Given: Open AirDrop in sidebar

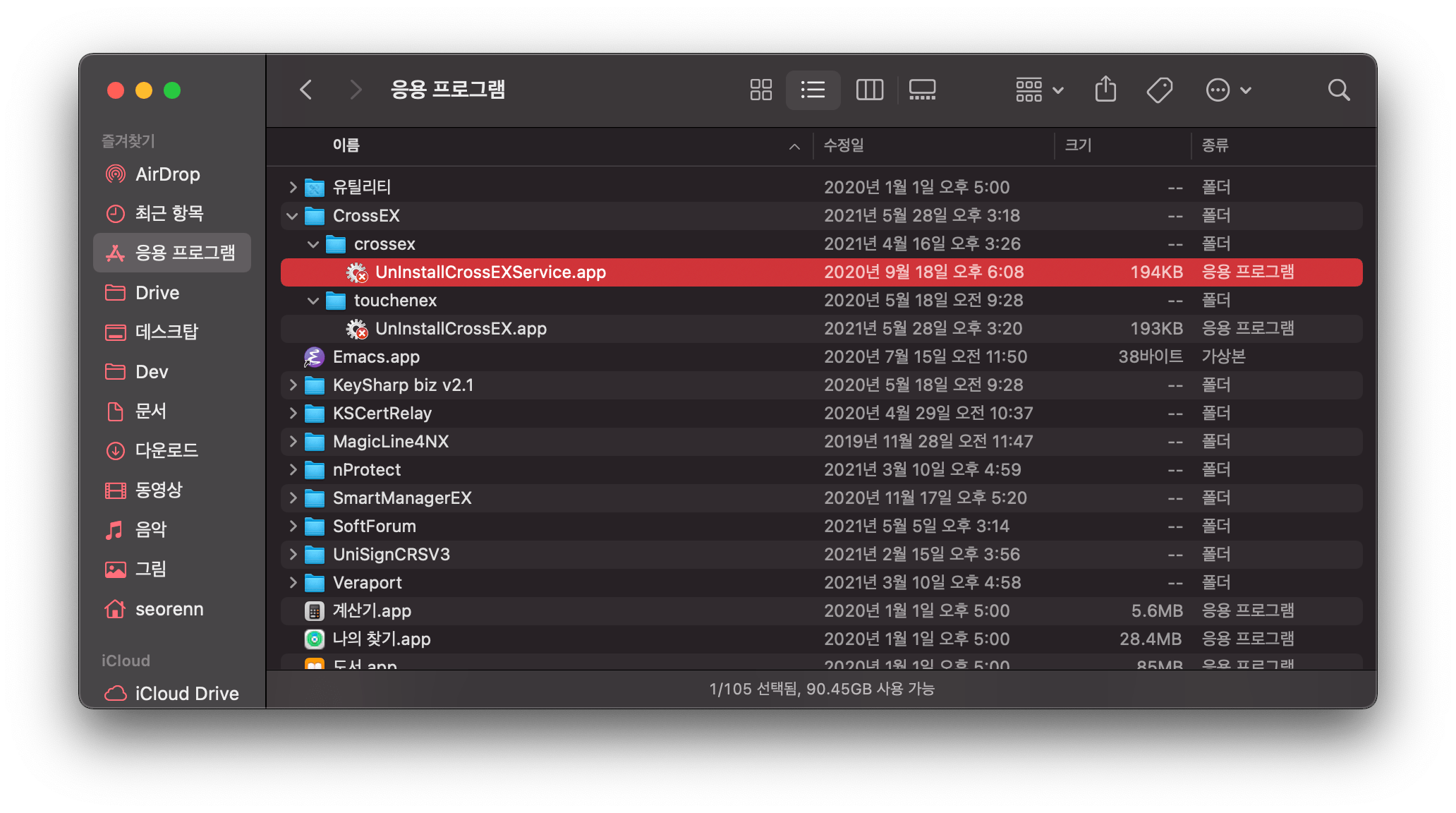Looking at the screenshot, I should (x=167, y=174).
